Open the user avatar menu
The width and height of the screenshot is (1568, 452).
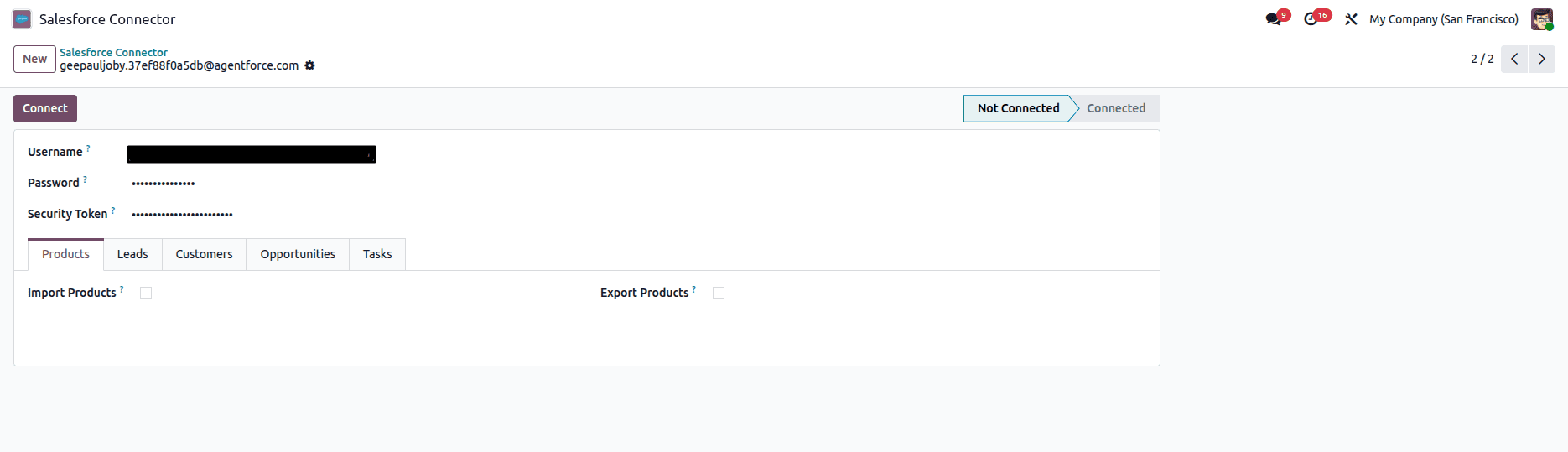click(1542, 19)
